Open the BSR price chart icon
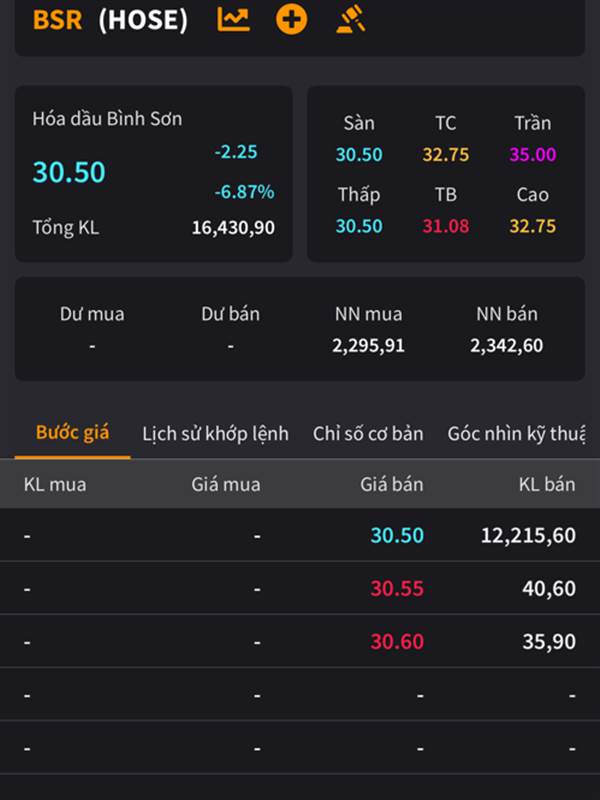 233,19
